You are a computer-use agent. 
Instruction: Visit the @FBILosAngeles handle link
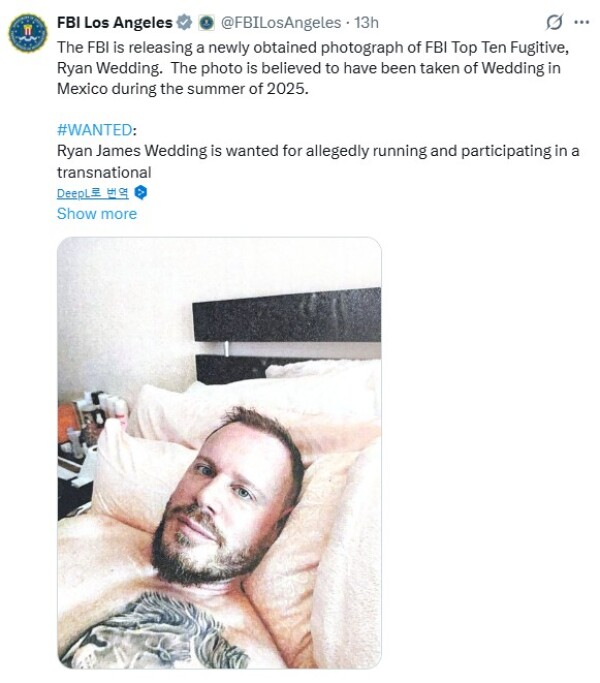click(x=281, y=23)
